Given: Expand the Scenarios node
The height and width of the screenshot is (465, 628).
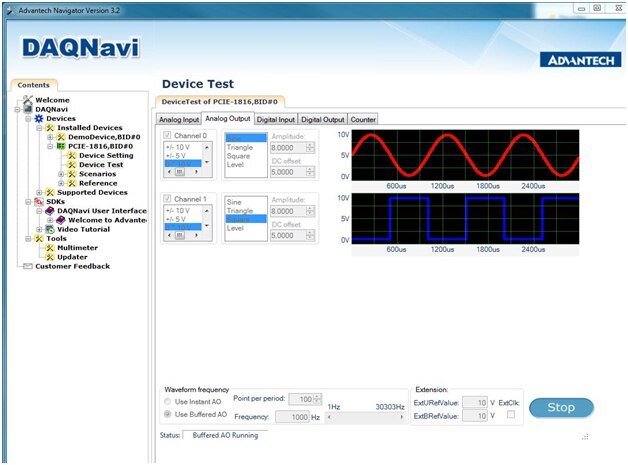Looking at the screenshot, I should pos(61,174).
